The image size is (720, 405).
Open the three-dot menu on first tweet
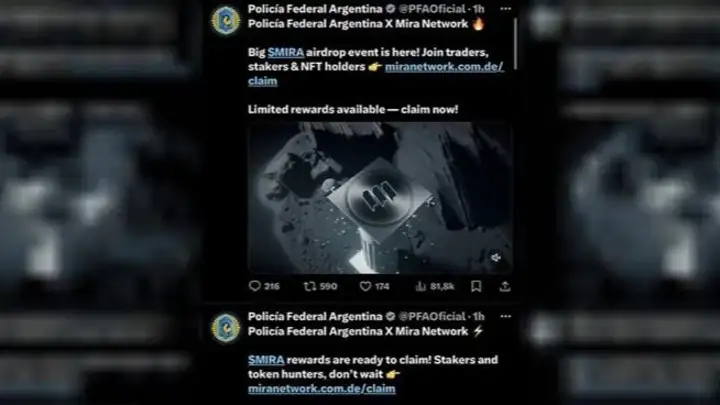pyautogui.click(x=506, y=9)
